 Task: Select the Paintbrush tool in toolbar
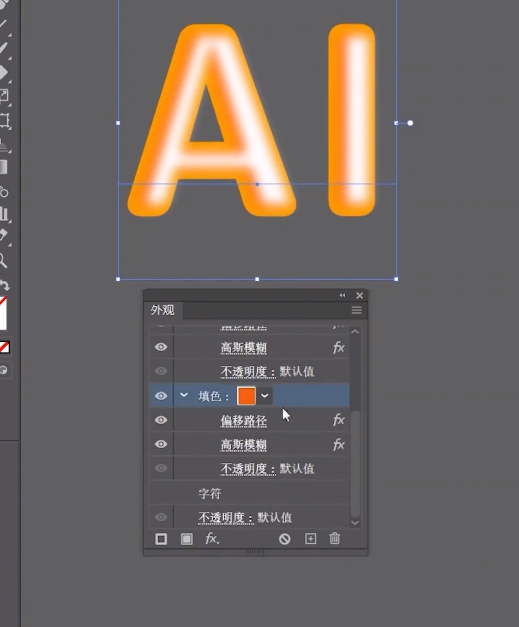tap(3, 48)
